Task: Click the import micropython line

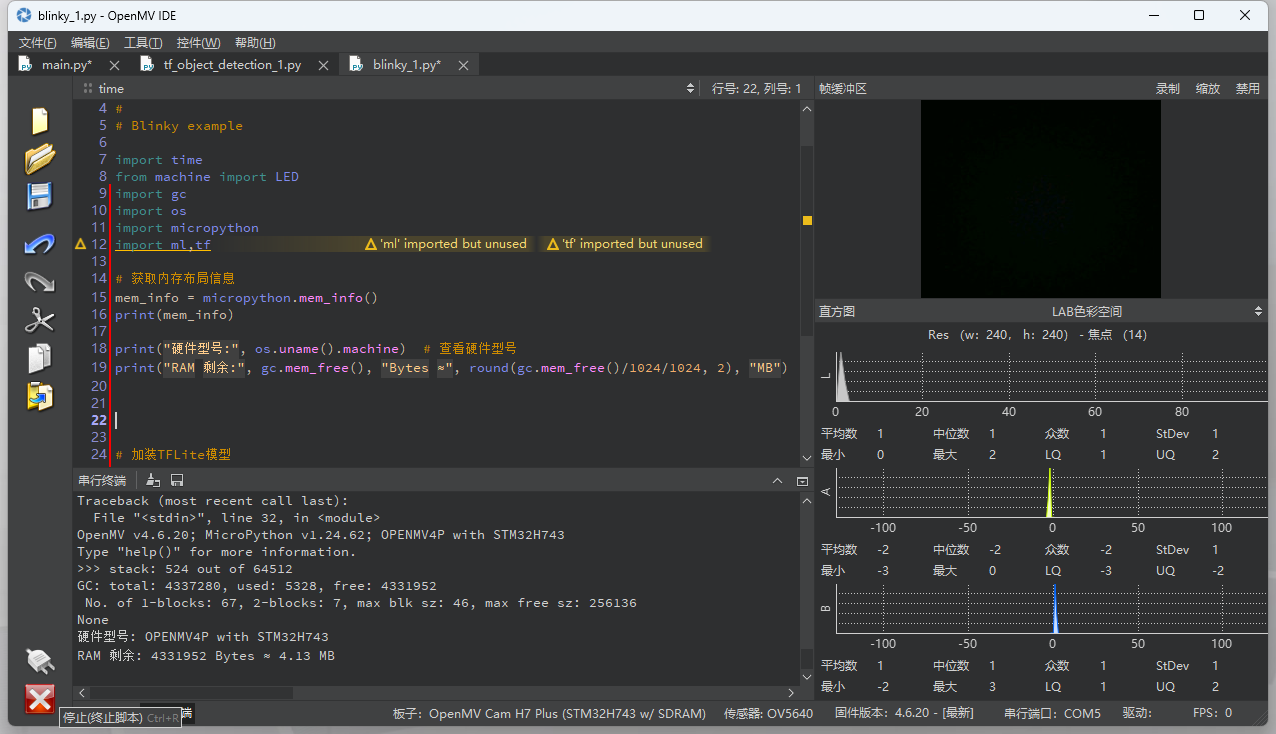Action: click(187, 228)
